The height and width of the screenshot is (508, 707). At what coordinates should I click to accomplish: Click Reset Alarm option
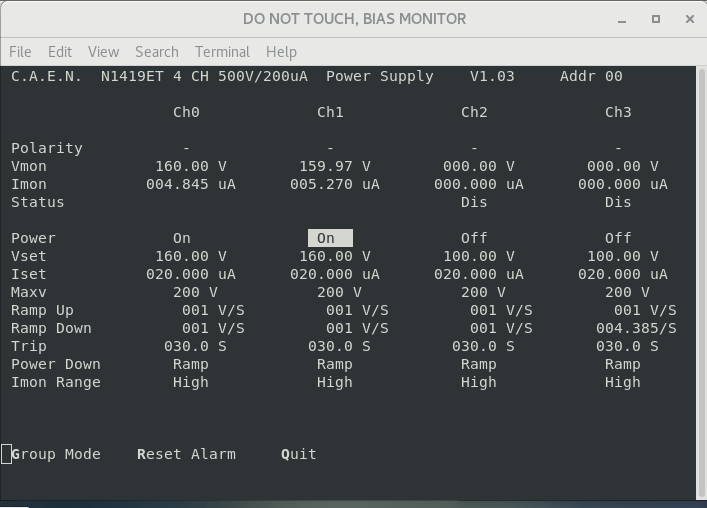(x=186, y=454)
